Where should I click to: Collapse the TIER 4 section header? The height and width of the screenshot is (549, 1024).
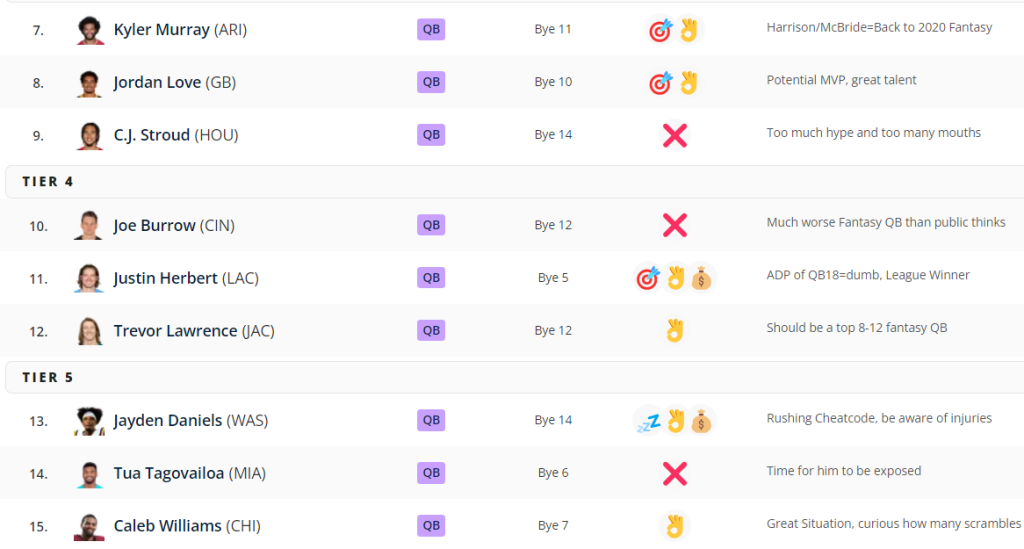(48, 182)
